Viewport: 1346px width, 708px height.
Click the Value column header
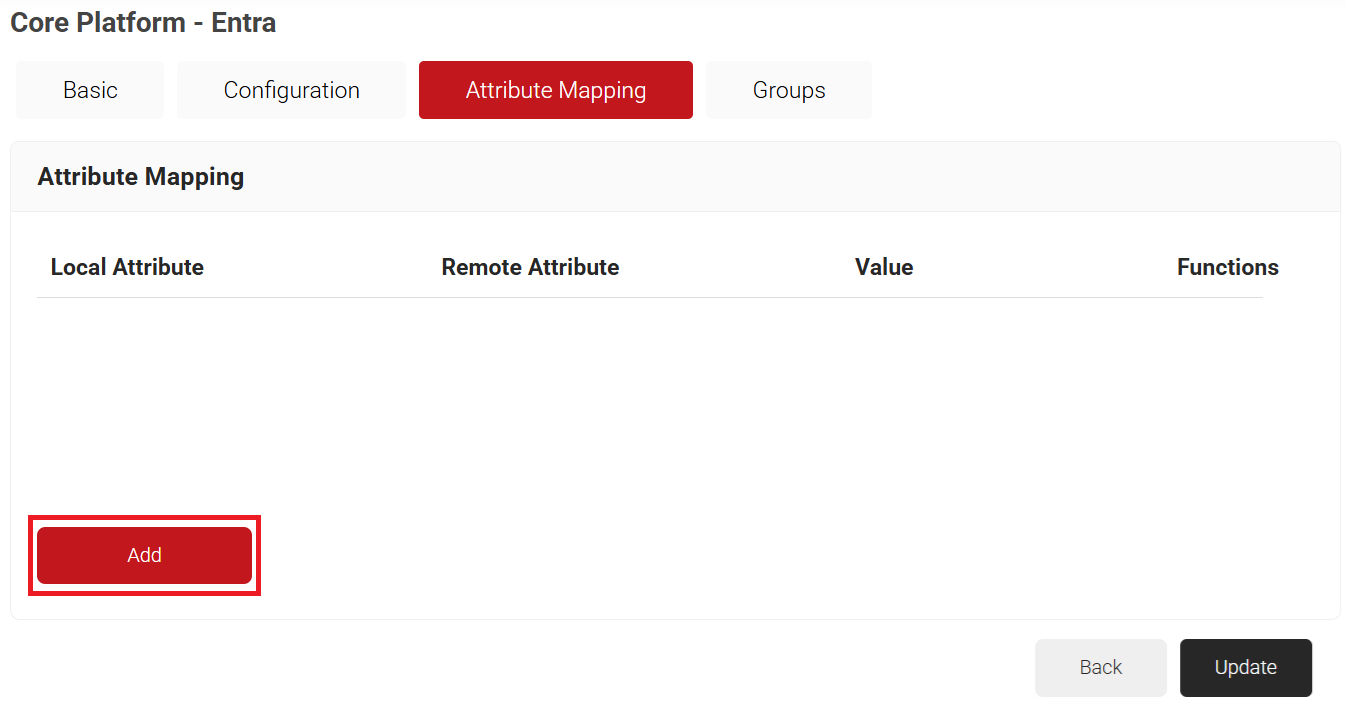(x=884, y=267)
